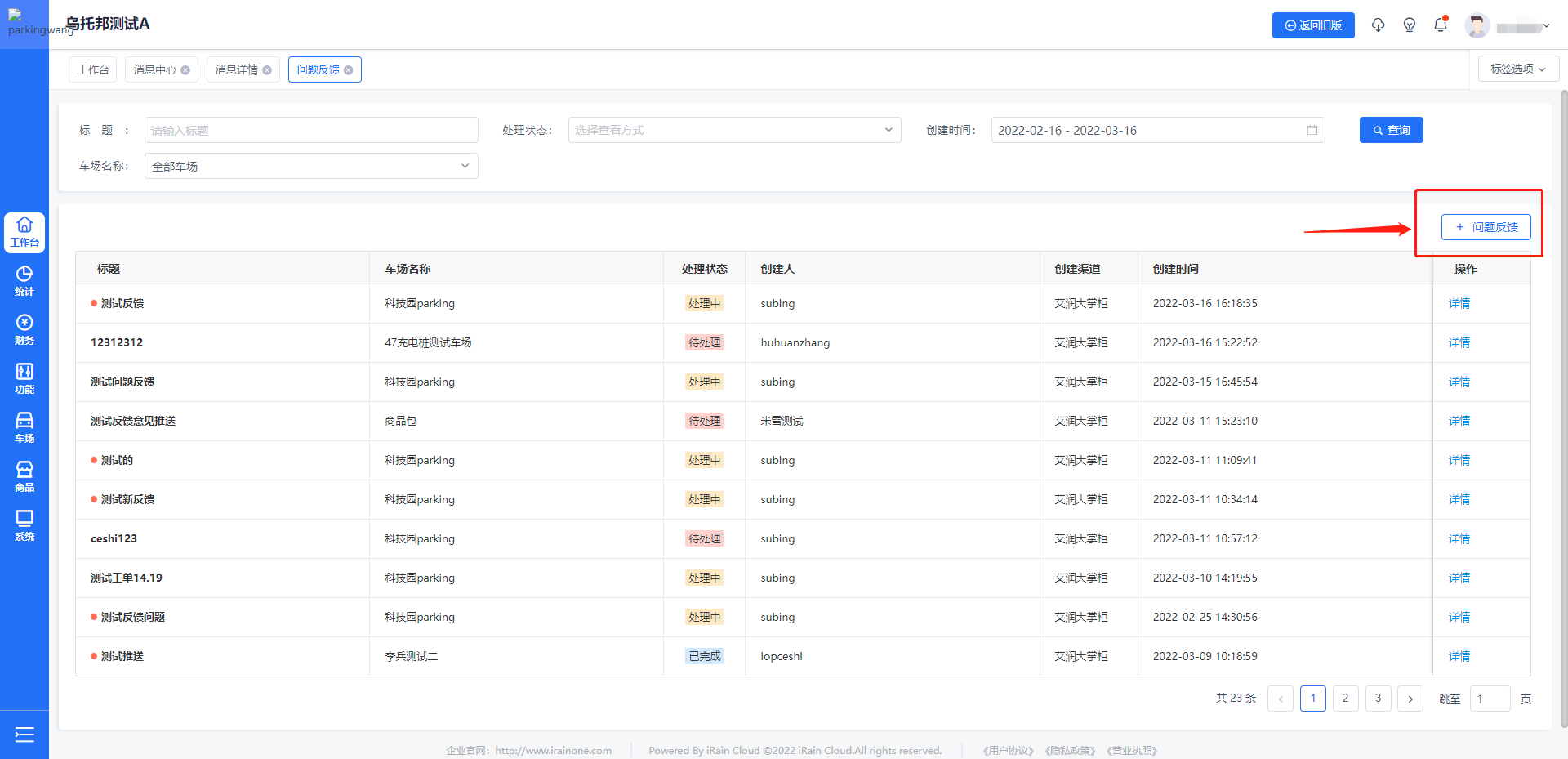Open the 系统 system sidebar icon

[x=24, y=525]
